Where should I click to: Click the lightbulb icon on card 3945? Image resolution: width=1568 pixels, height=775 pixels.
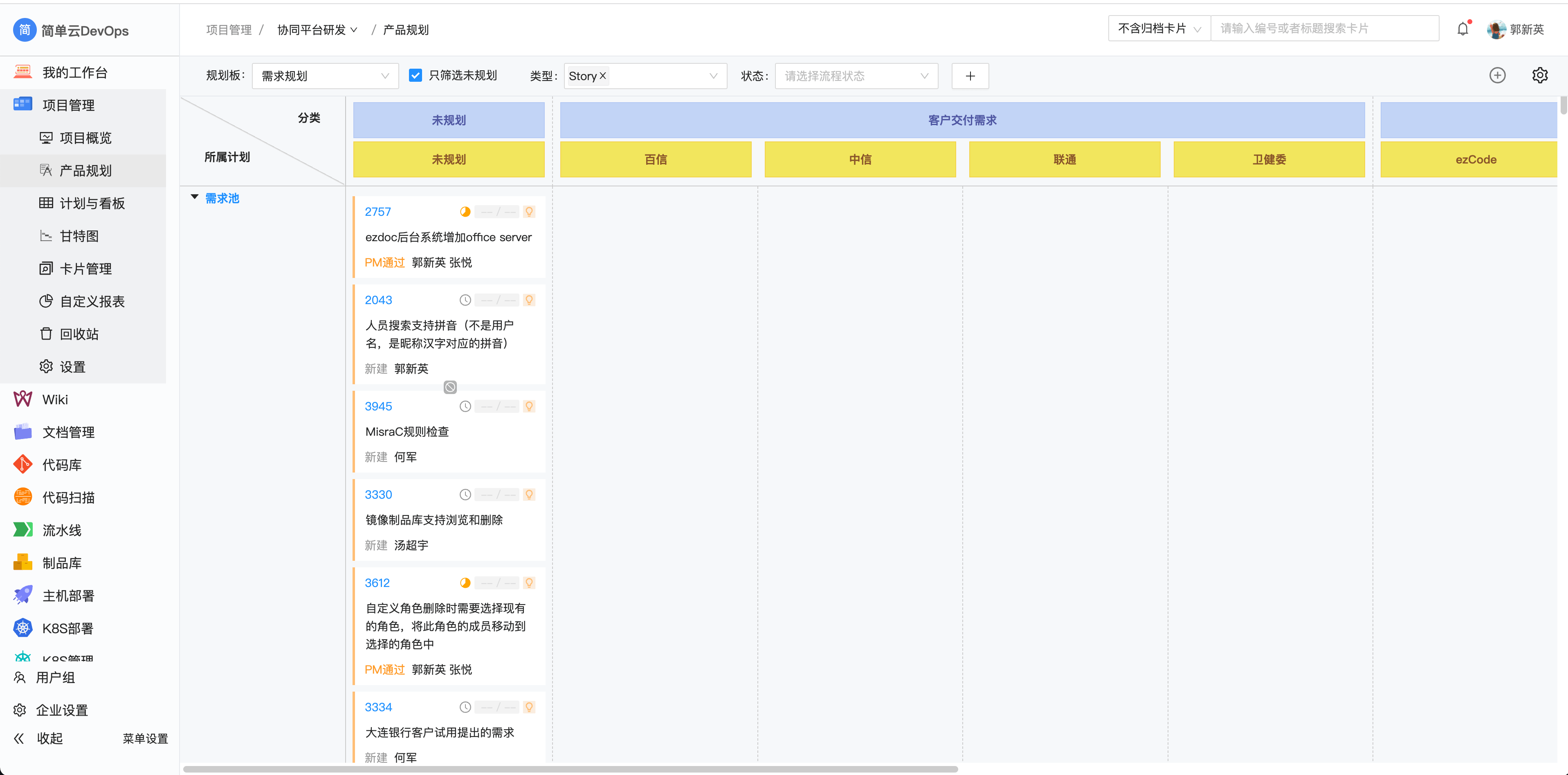pyautogui.click(x=529, y=406)
